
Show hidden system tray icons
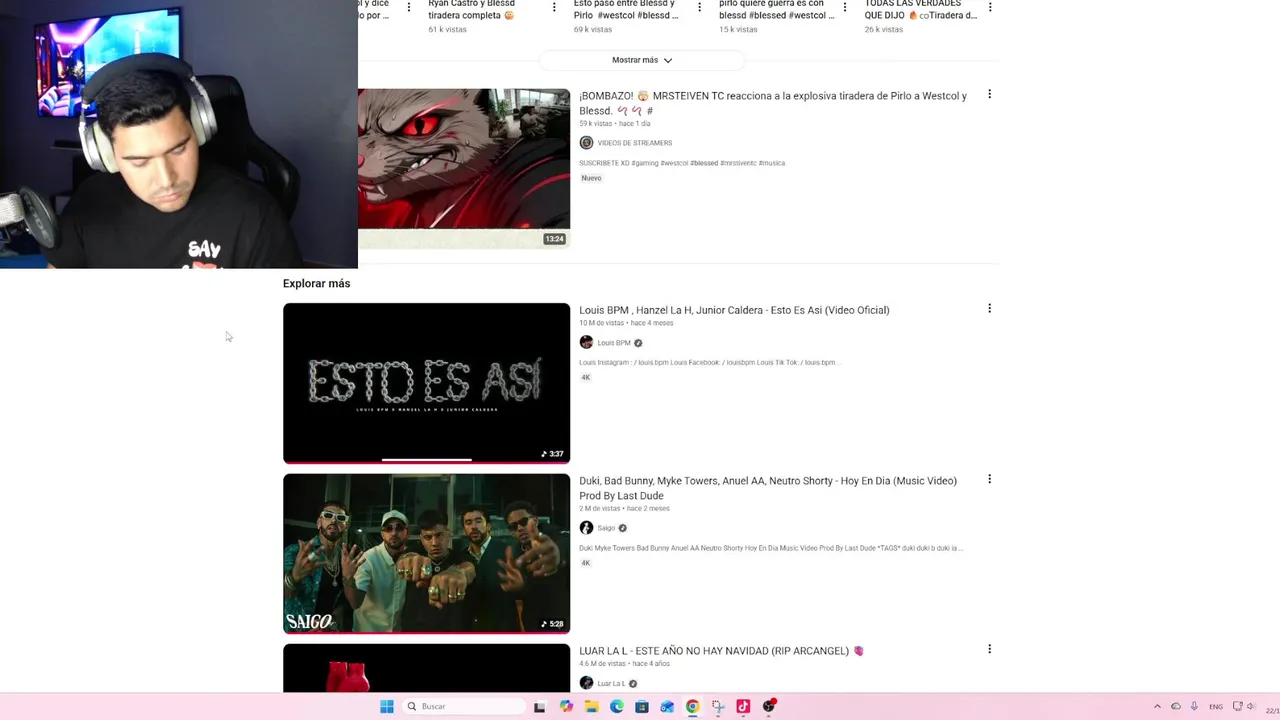tap(1157, 707)
